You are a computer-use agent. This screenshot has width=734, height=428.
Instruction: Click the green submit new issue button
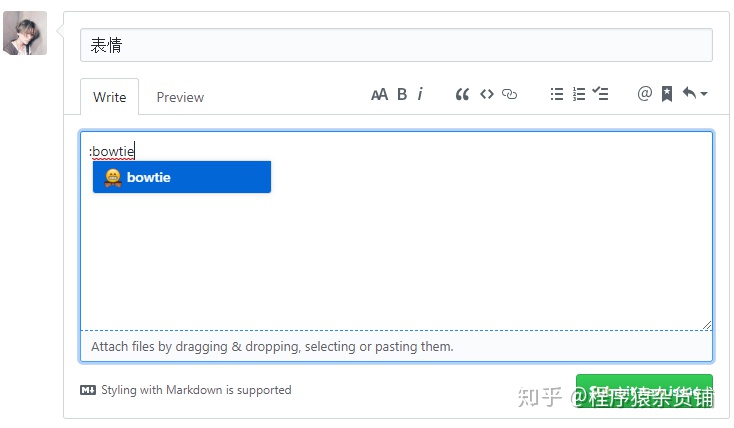coord(644,391)
